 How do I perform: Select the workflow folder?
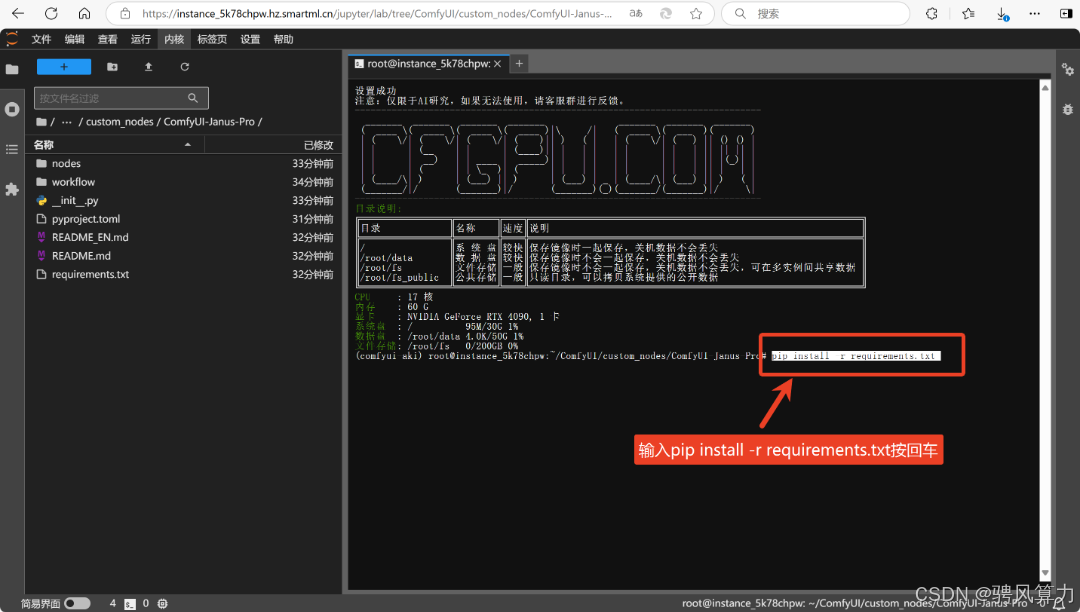click(184, 182)
